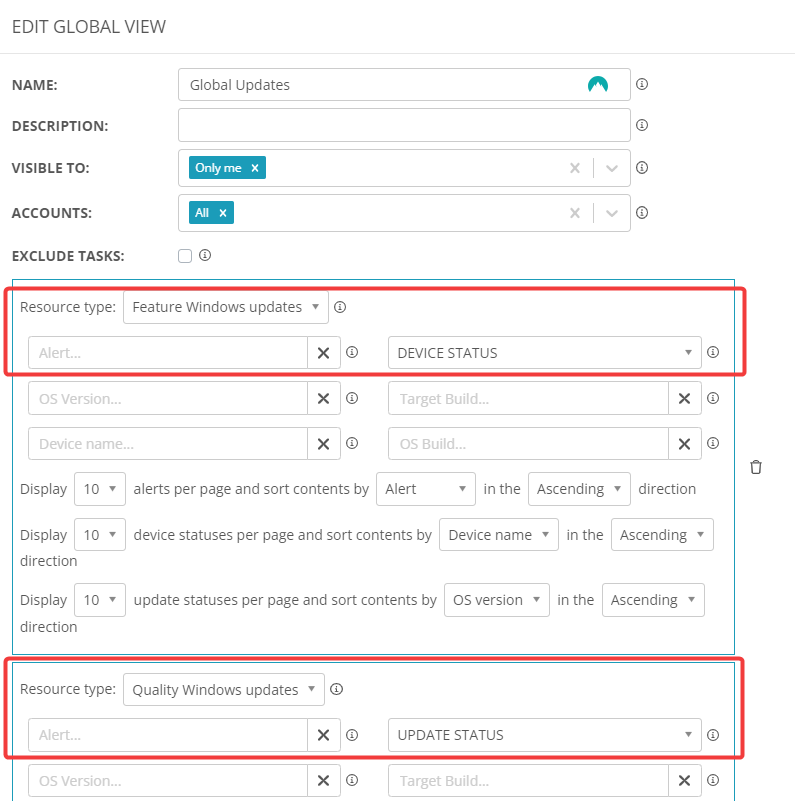Click info icon next to Name field
The width and height of the screenshot is (795, 801).
[642, 84]
